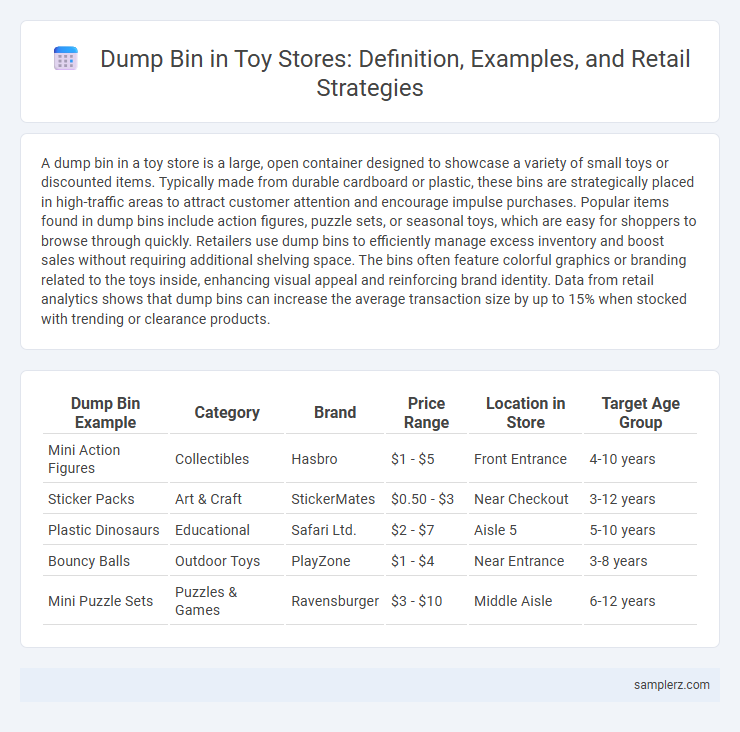740x732 pixels.
Task: Select the 'Middle Aisle' location cell
Action: [x=525, y=601]
